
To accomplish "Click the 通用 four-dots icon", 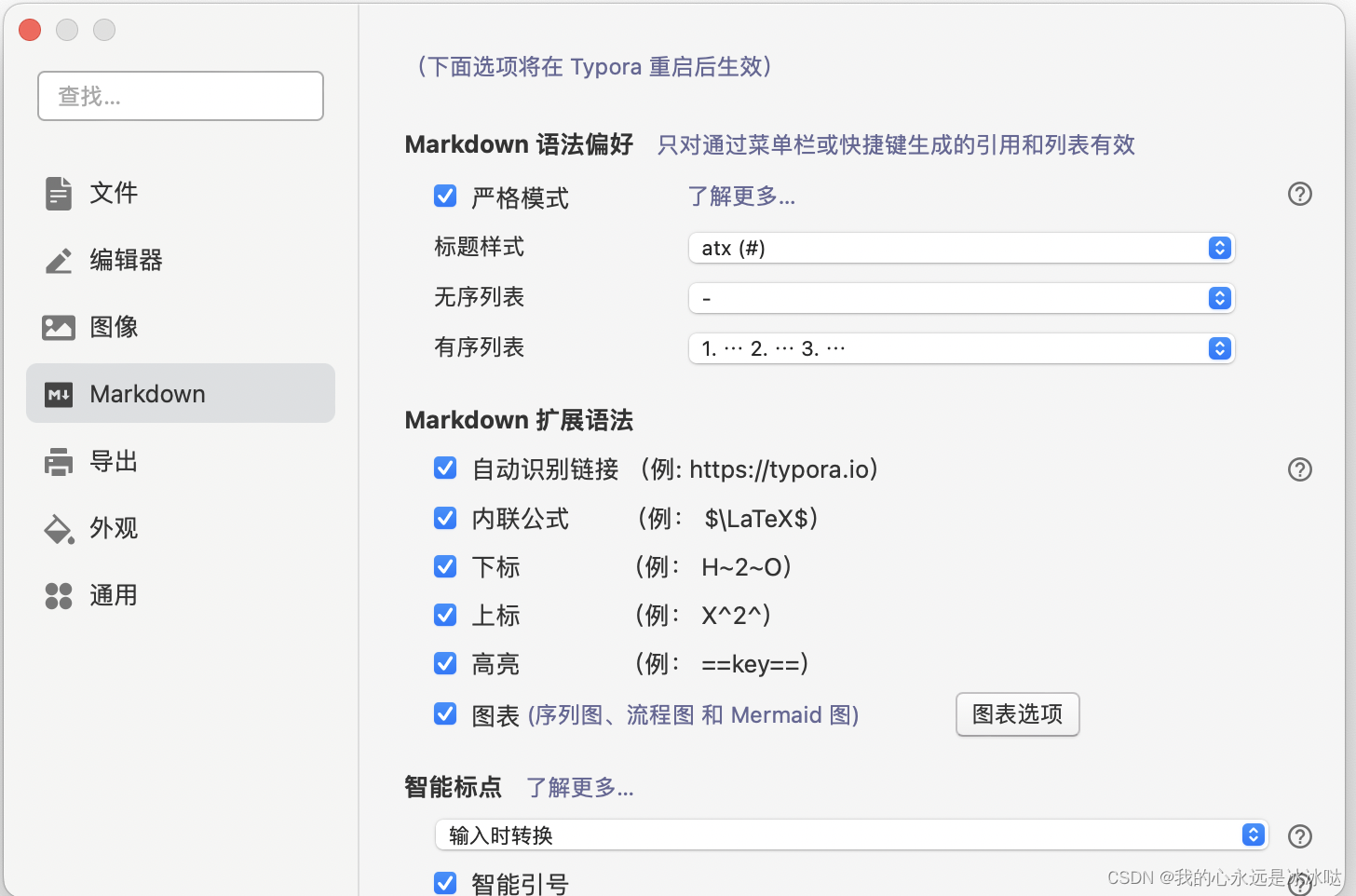I will 59,596.
